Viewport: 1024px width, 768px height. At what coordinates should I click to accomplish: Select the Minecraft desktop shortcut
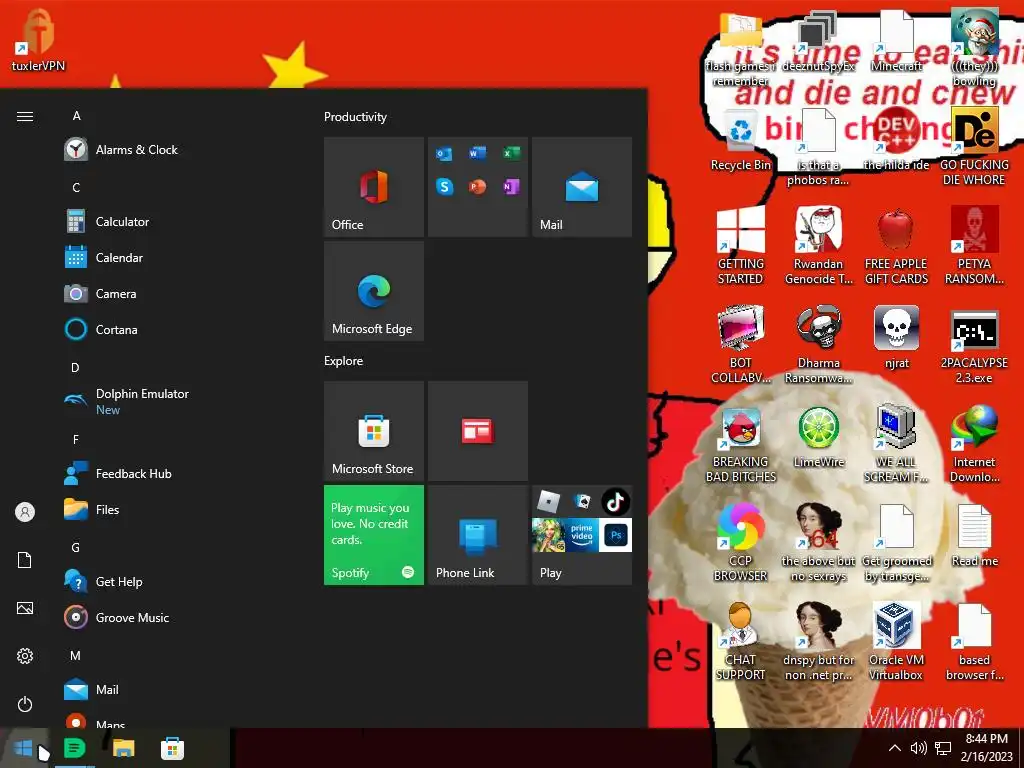(896, 42)
